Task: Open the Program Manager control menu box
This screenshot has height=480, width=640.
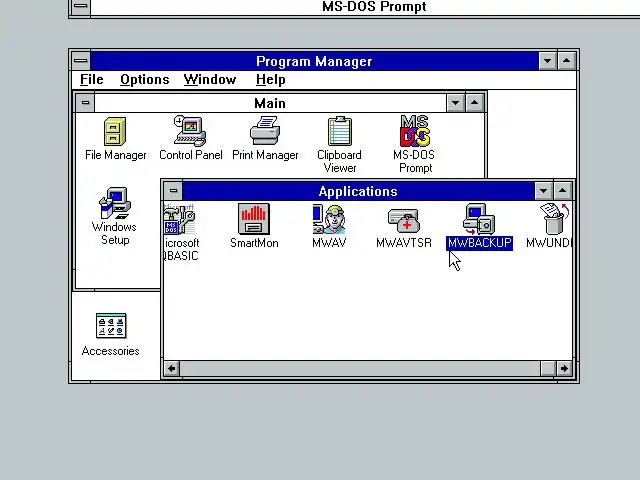Action: pyautogui.click(x=81, y=61)
